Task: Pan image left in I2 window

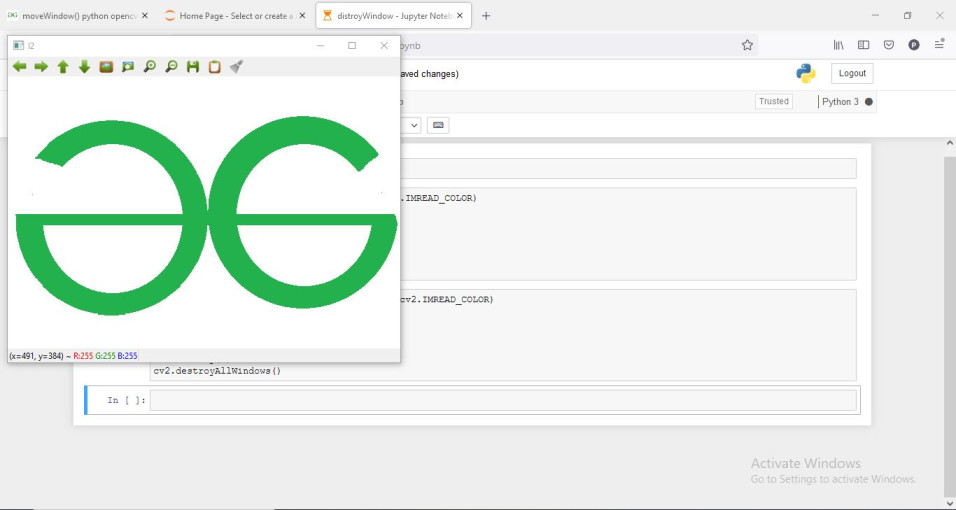Action: pos(20,66)
